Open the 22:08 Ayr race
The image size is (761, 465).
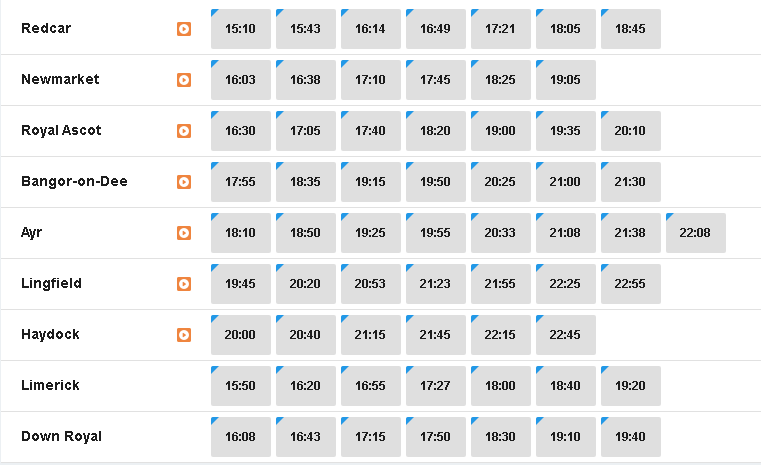[x=696, y=233]
